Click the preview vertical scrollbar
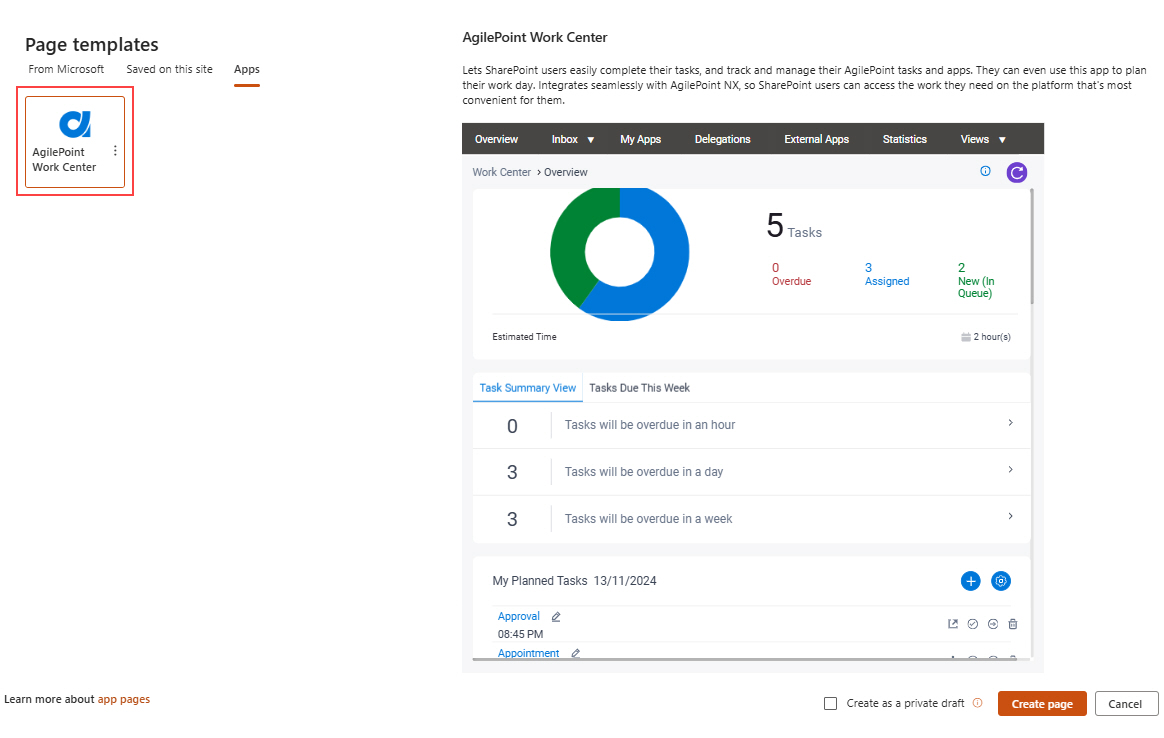This screenshot has height=738, width=1164. [x=1032, y=246]
